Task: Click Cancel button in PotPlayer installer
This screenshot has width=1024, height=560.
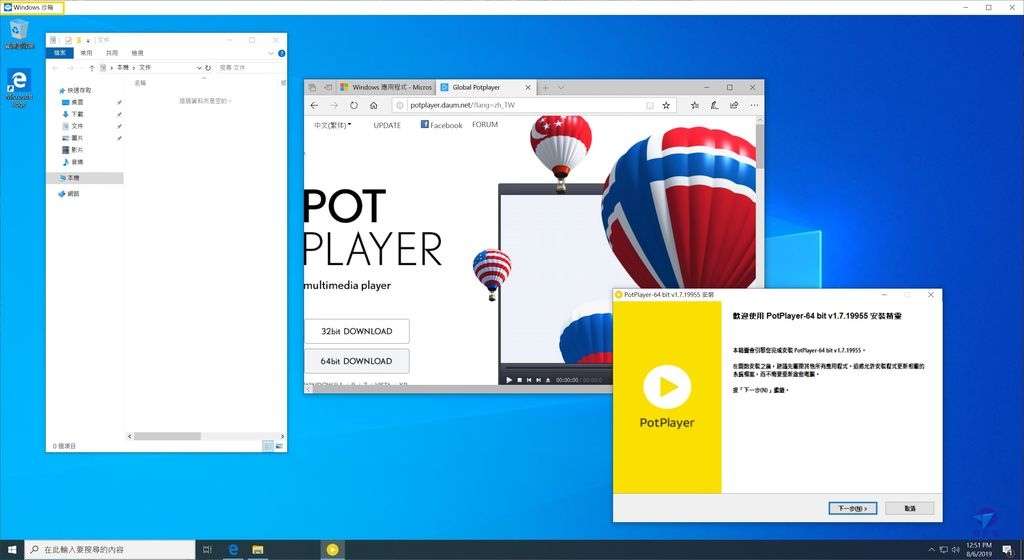Action: point(910,508)
